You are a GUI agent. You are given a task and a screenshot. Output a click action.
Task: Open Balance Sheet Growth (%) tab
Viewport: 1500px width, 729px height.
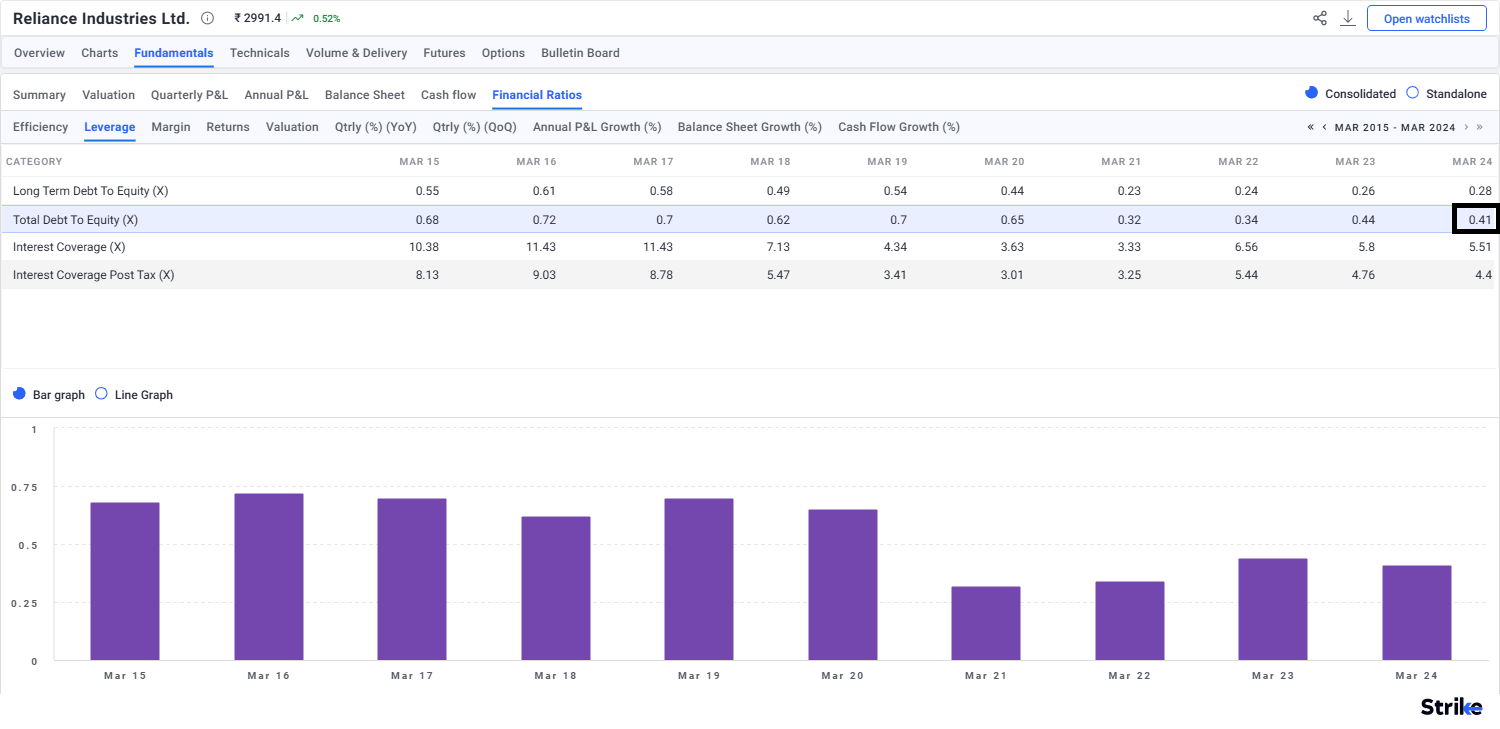tap(750, 127)
